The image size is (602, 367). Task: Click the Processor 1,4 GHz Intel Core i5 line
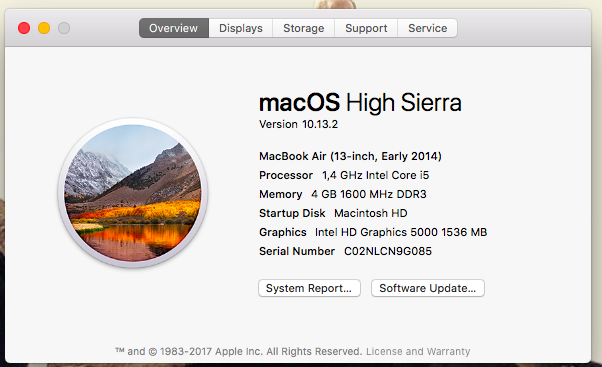tap(344, 175)
